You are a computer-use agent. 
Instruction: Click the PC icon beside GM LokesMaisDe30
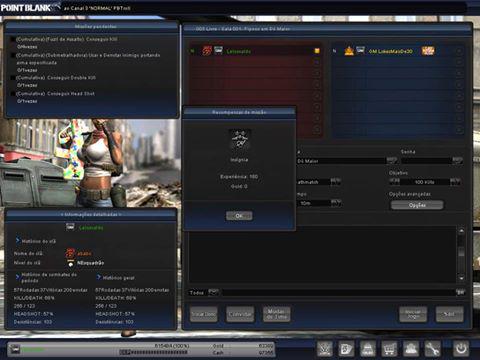[x=360, y=50]
